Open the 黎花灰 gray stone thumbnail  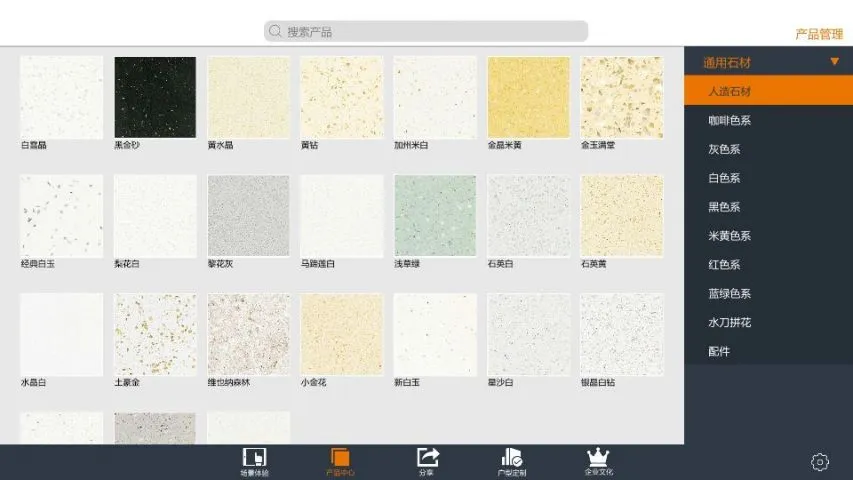click(x=248, y=216)
